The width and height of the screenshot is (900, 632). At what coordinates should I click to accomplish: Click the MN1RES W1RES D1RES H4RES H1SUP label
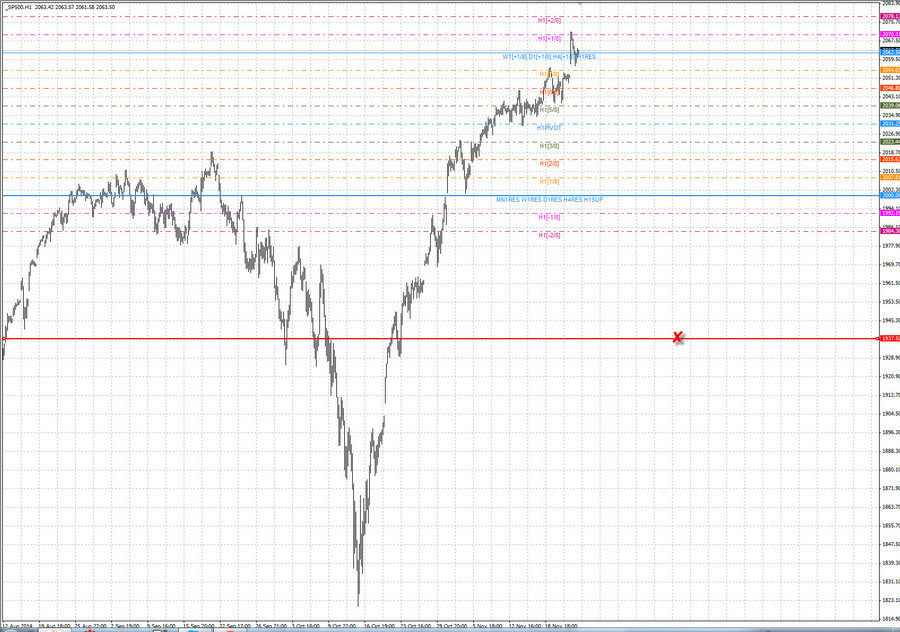549,200
